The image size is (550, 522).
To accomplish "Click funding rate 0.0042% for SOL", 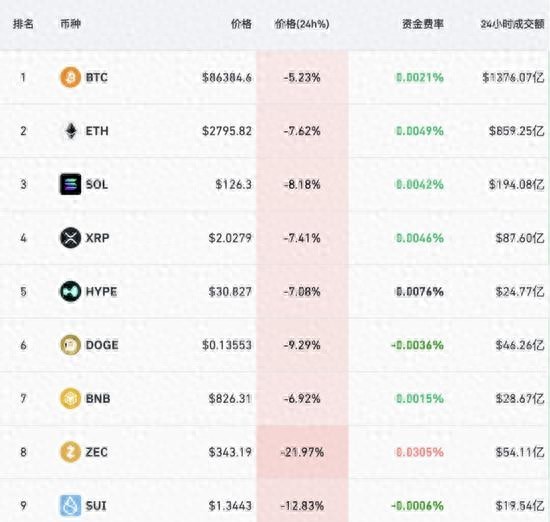I will (420, 184).
